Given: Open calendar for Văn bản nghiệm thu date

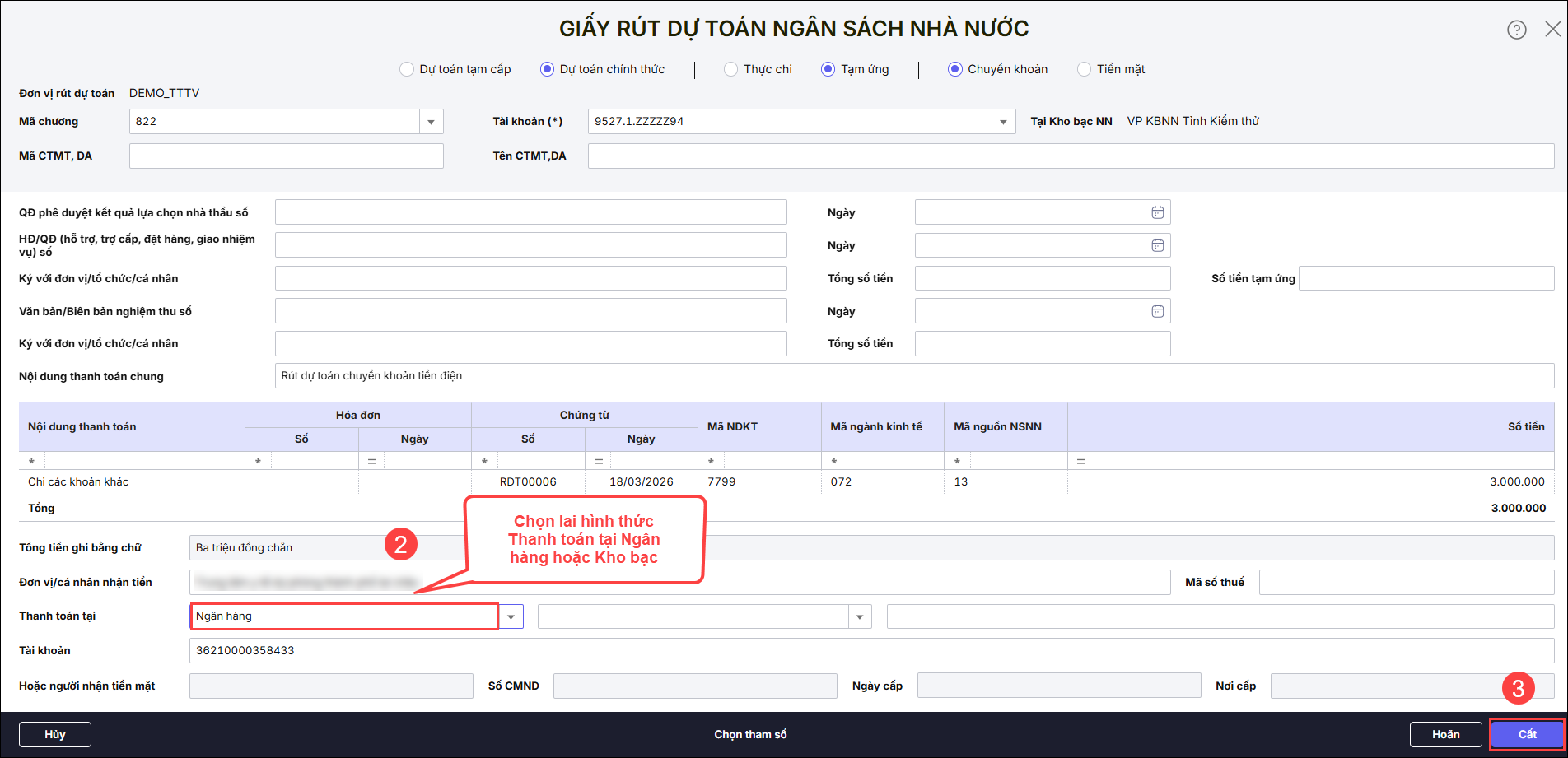Looking at the screenshot, I should coord(1157,311).
